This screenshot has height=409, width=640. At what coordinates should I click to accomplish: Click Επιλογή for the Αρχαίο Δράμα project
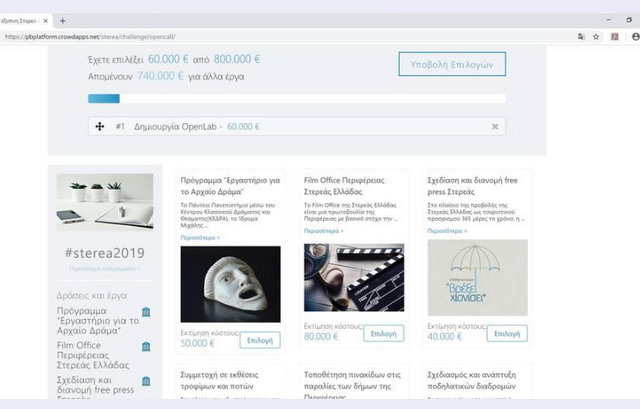coord(260,340)
